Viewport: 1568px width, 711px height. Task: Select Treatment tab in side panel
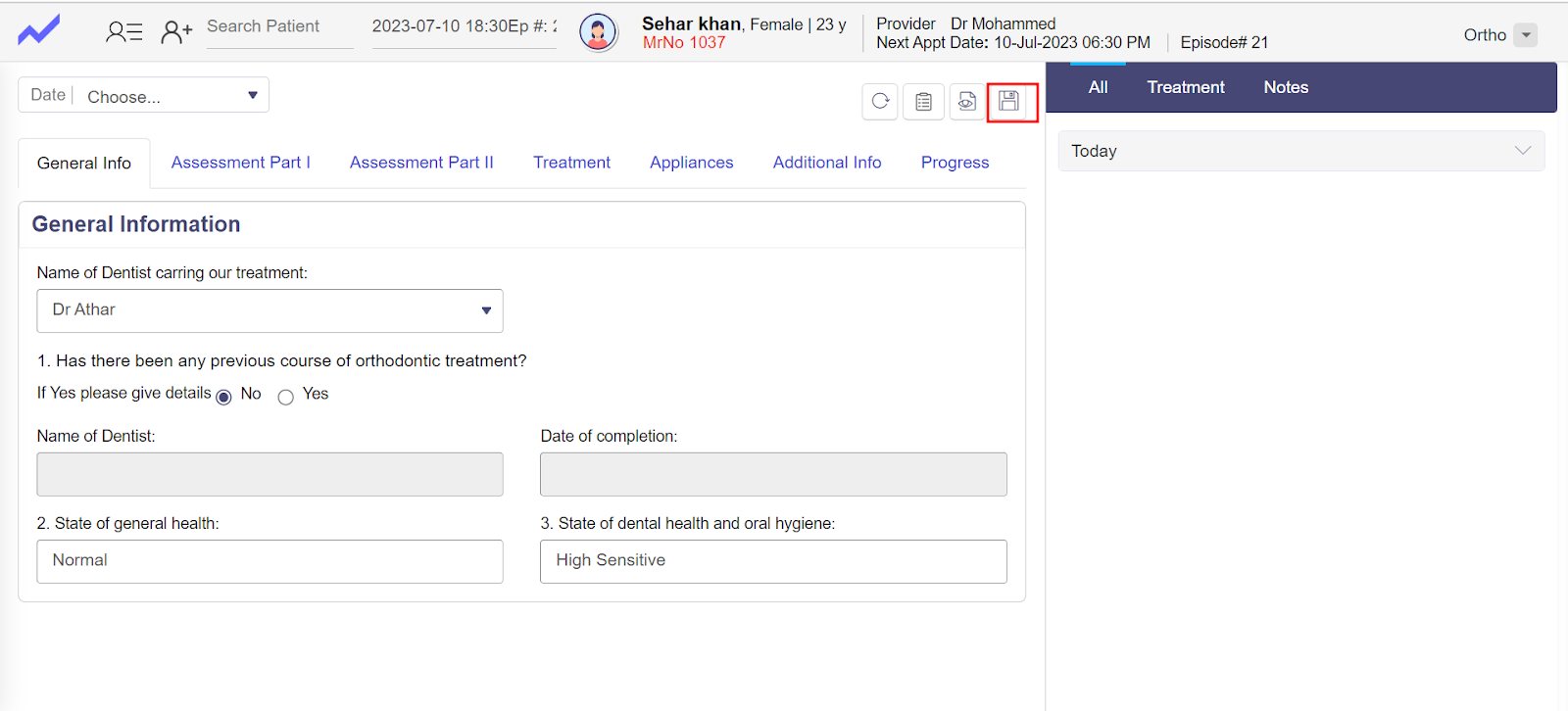1186,87
